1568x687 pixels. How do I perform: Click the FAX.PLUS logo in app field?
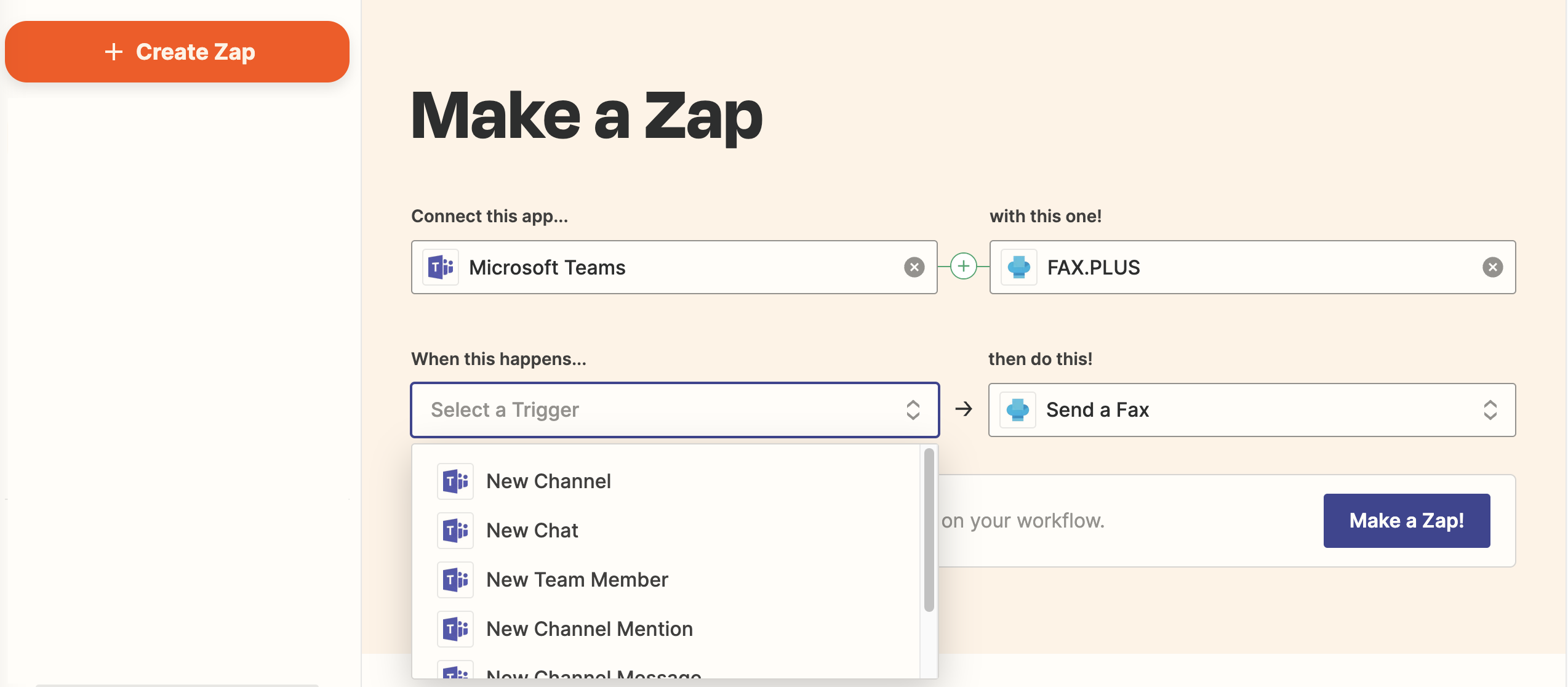[x=1019, y=267]
